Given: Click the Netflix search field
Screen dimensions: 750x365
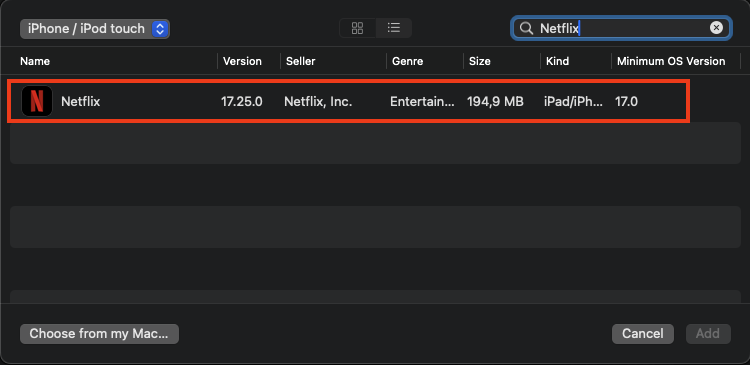Looking at the screenshot, I should click(x=621, y=28).
